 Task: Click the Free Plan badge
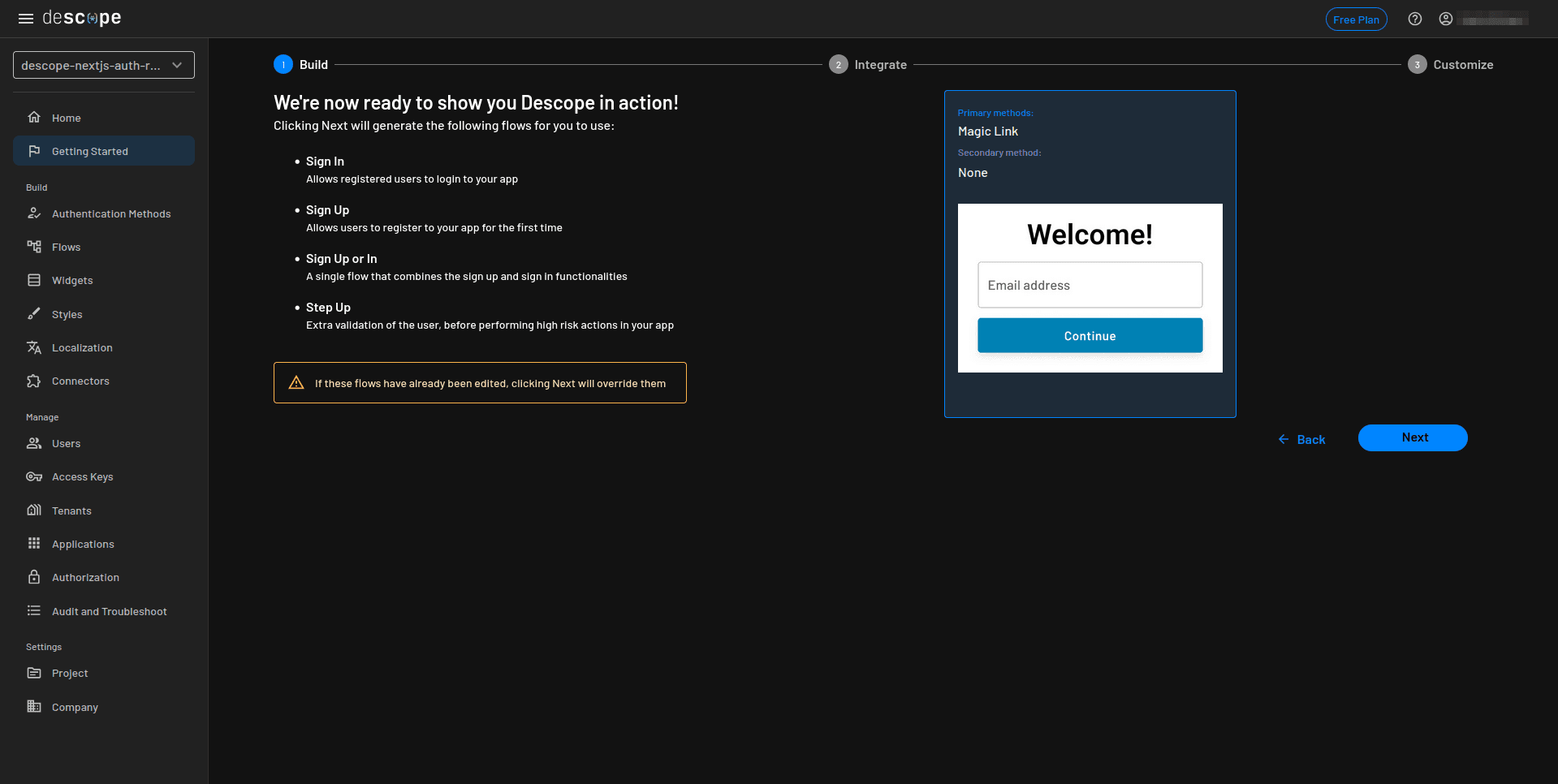(x=1356, y=19)
